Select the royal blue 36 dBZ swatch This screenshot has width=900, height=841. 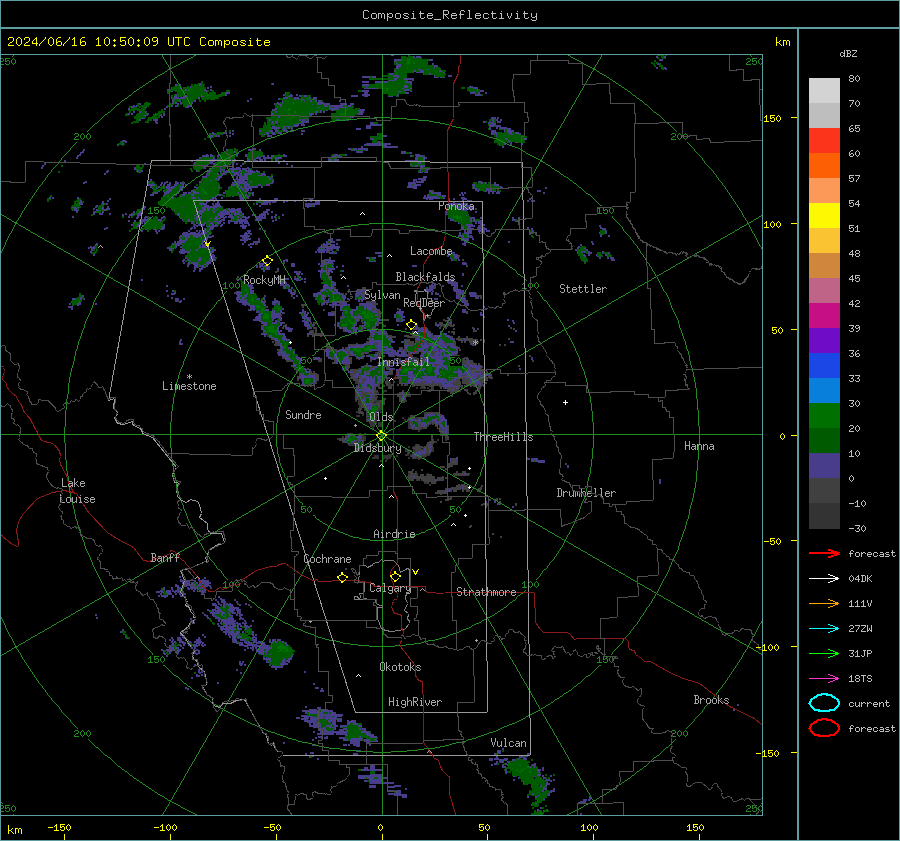click(x=824, y=365)
